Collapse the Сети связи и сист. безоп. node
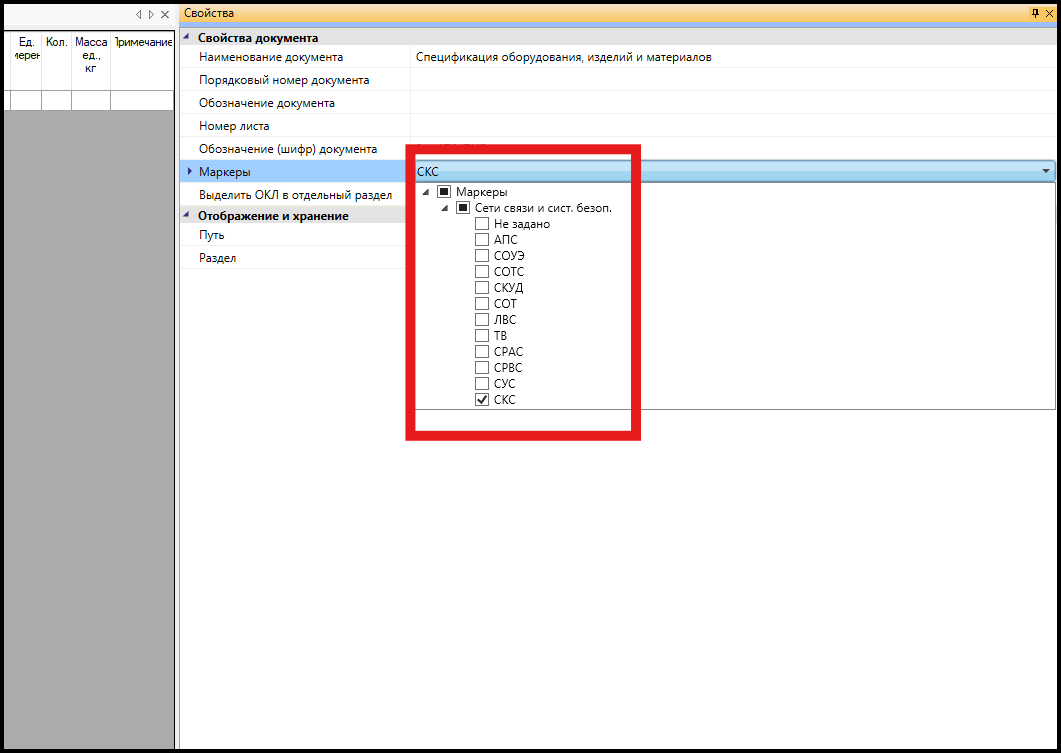The image size is (1061, 753). click(445, 208)
